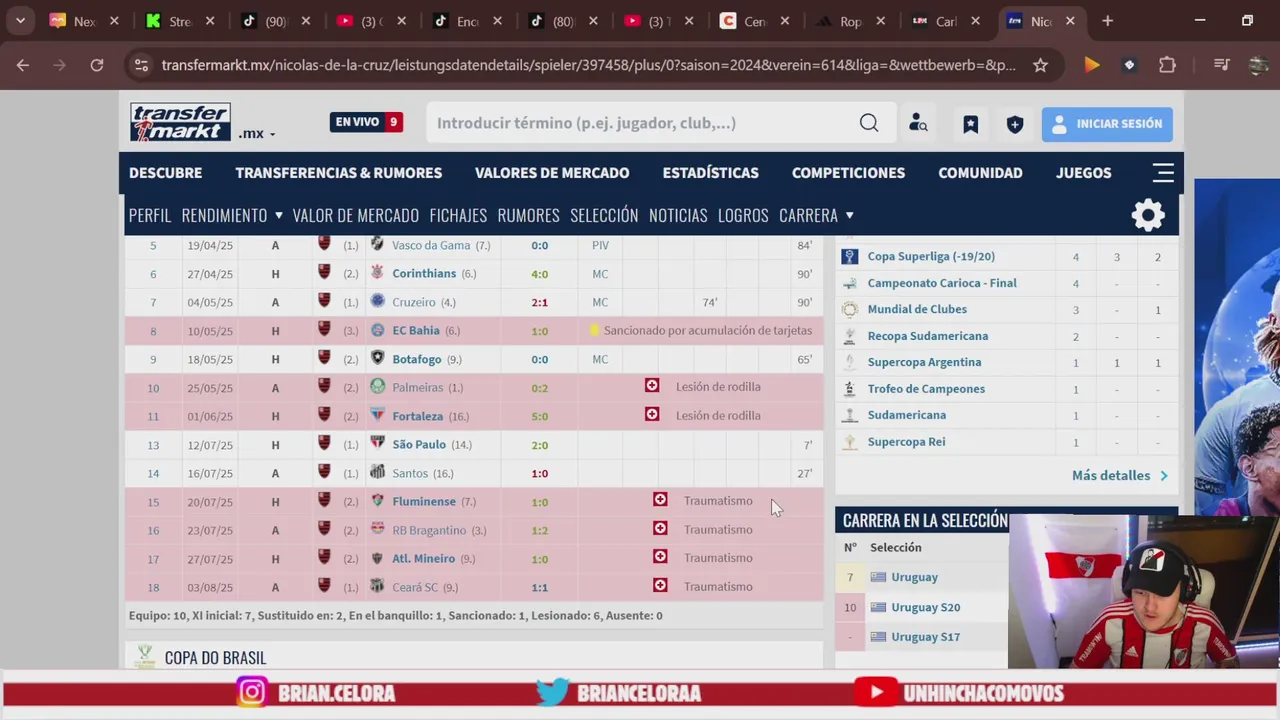1280x720 pixels.
Task: Open the browser extensions puzzle icon
Action: click(1167, 65)
